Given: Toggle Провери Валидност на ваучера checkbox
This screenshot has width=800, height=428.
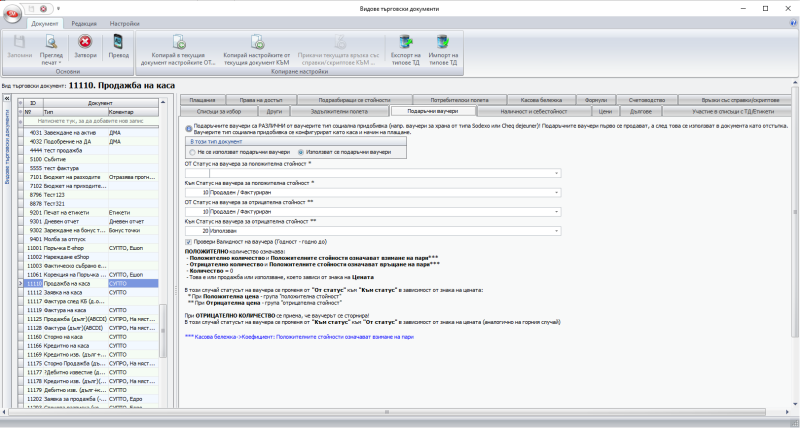Looking at the screenshot, I should [188, 242].
